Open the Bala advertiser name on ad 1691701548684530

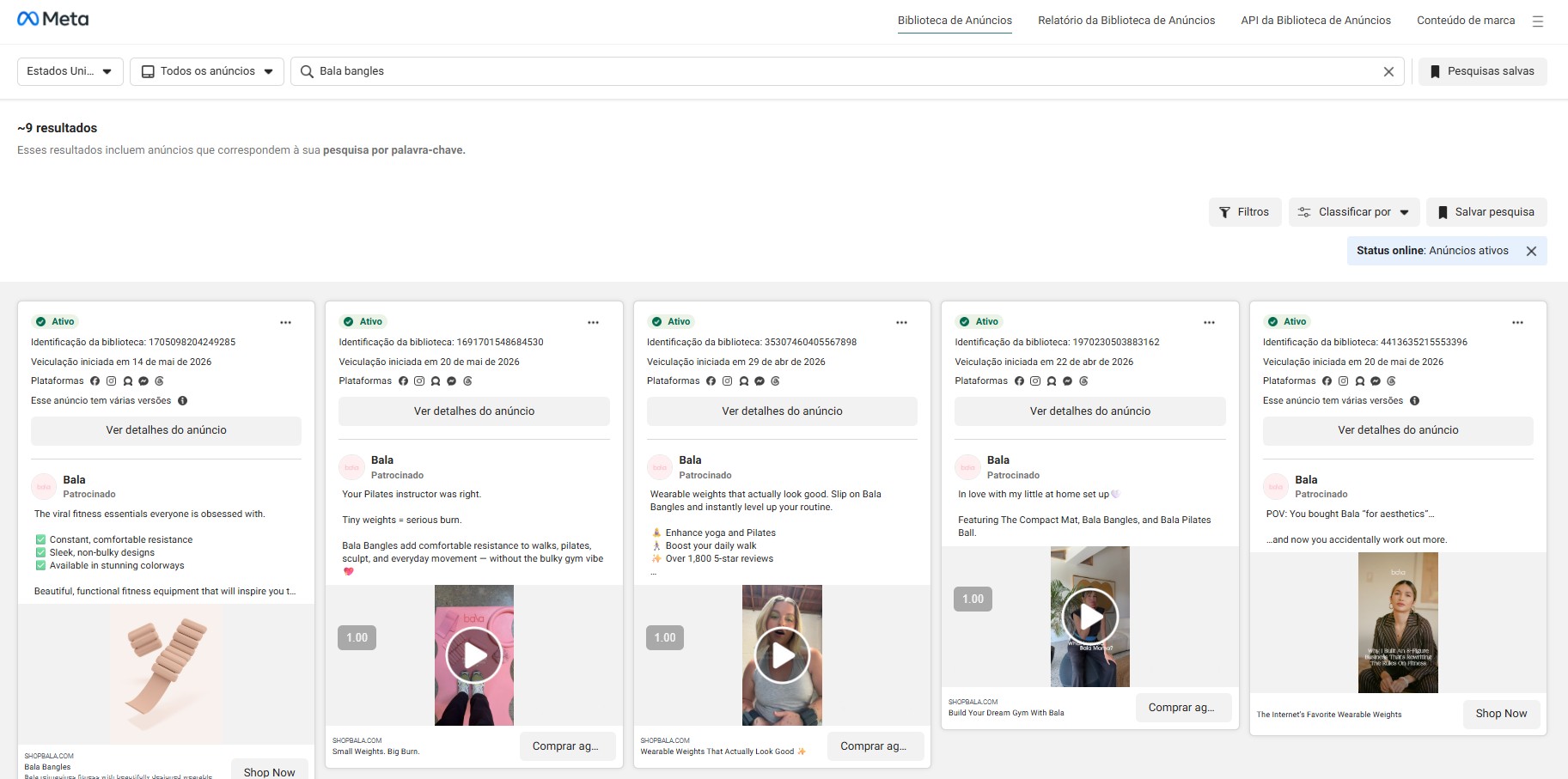(x=382, y=460)
